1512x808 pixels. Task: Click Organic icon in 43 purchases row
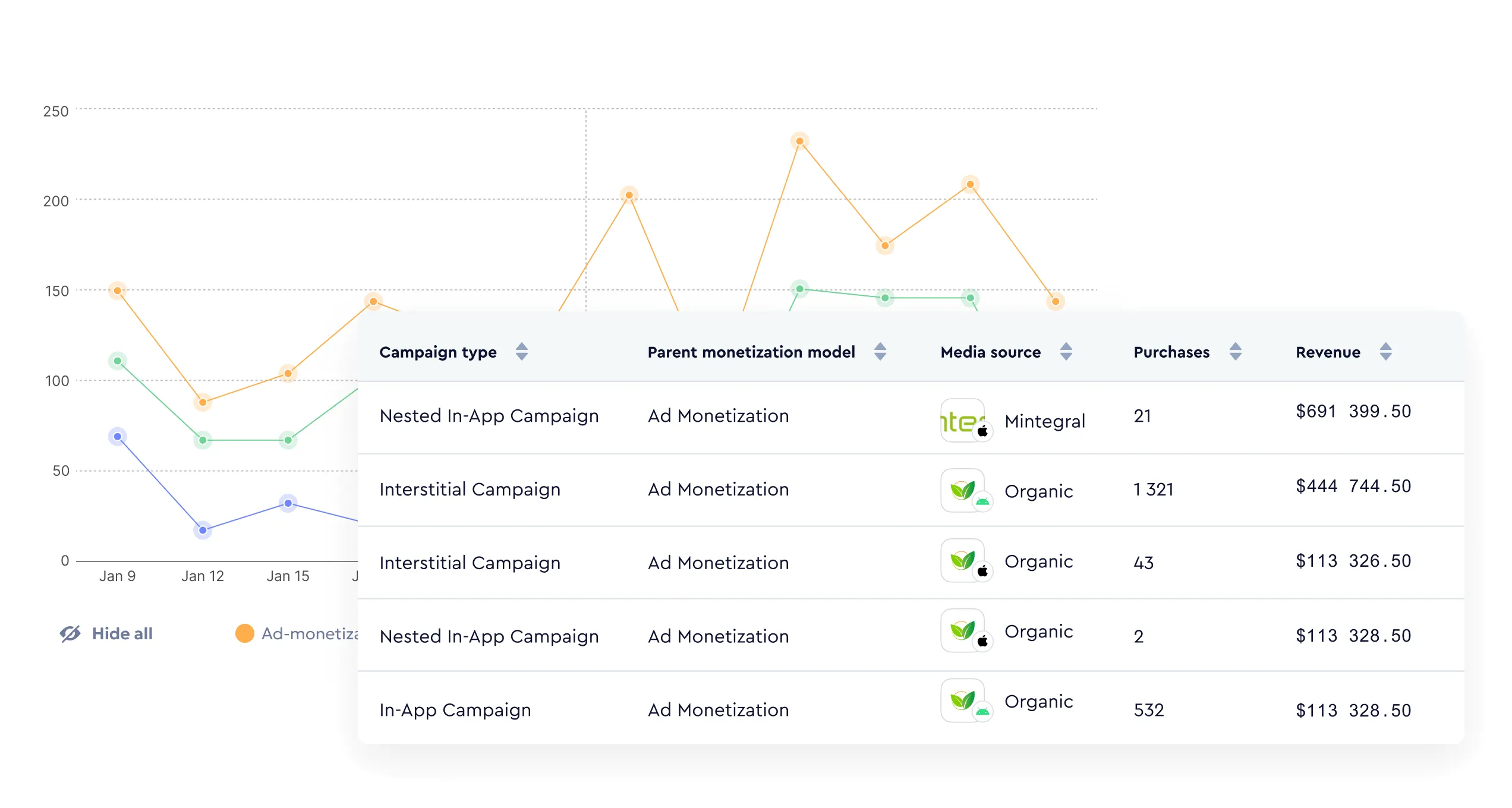(x=963, y=560)
